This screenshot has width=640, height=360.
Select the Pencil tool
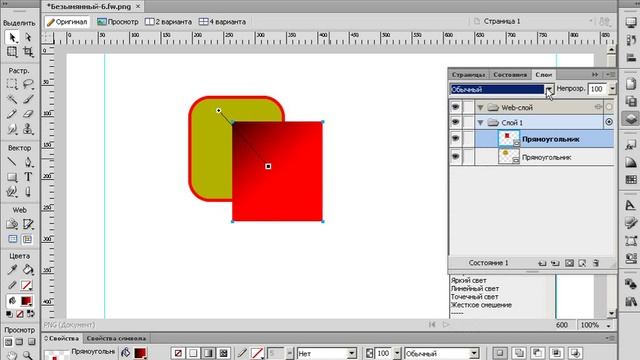(12, 114)
